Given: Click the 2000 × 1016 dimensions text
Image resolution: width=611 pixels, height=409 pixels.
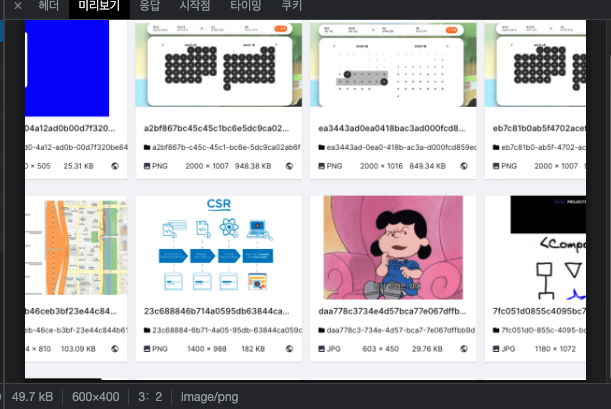Looking at the screenshot, I should coord(381,166).
